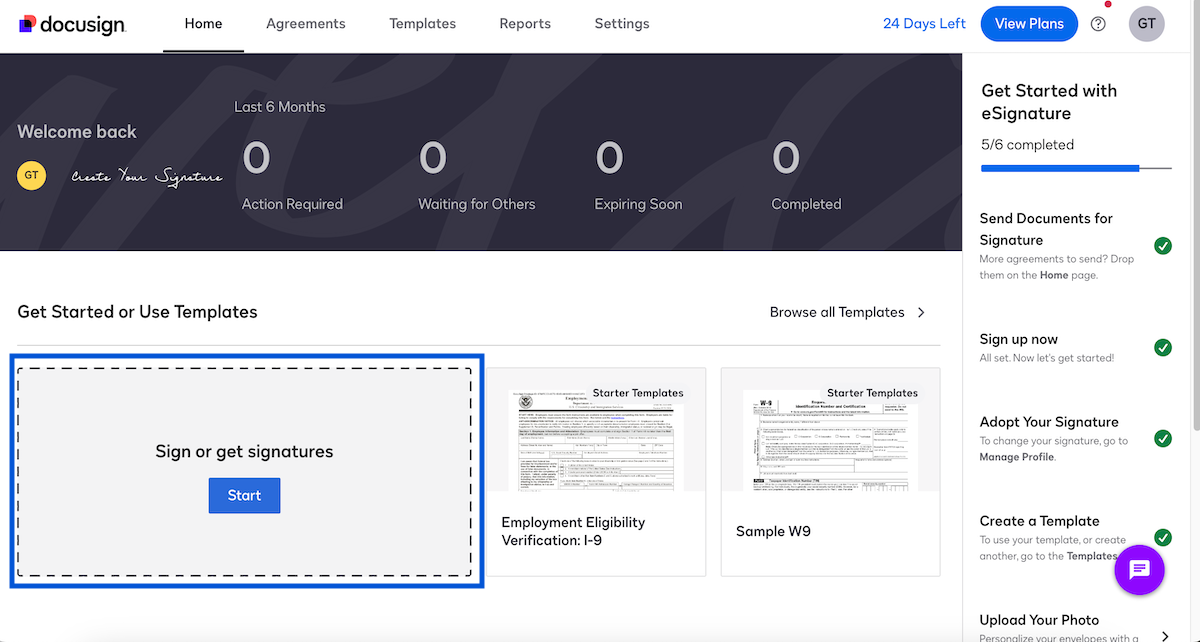Open the Reports menu item
The width and height of the screenshot is (1200, 642).
[x=525, y=23]
